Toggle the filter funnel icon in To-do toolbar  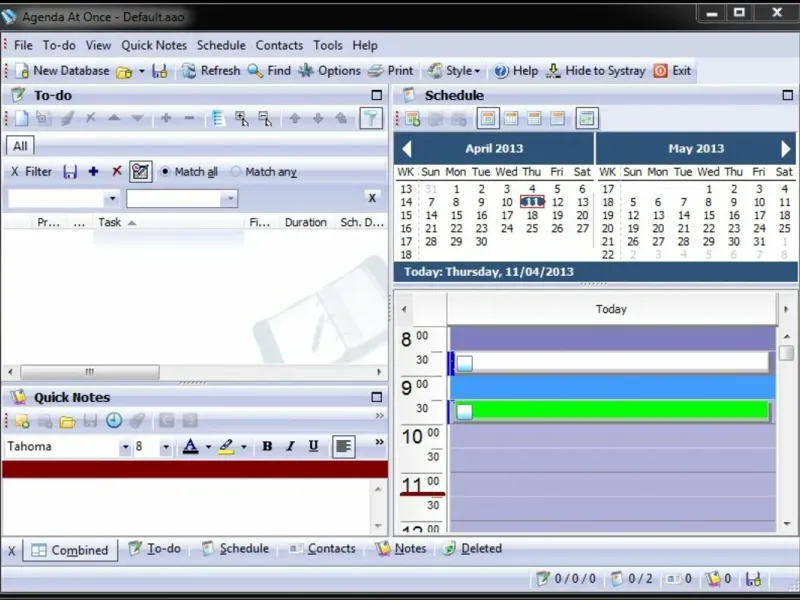(371, 118)
